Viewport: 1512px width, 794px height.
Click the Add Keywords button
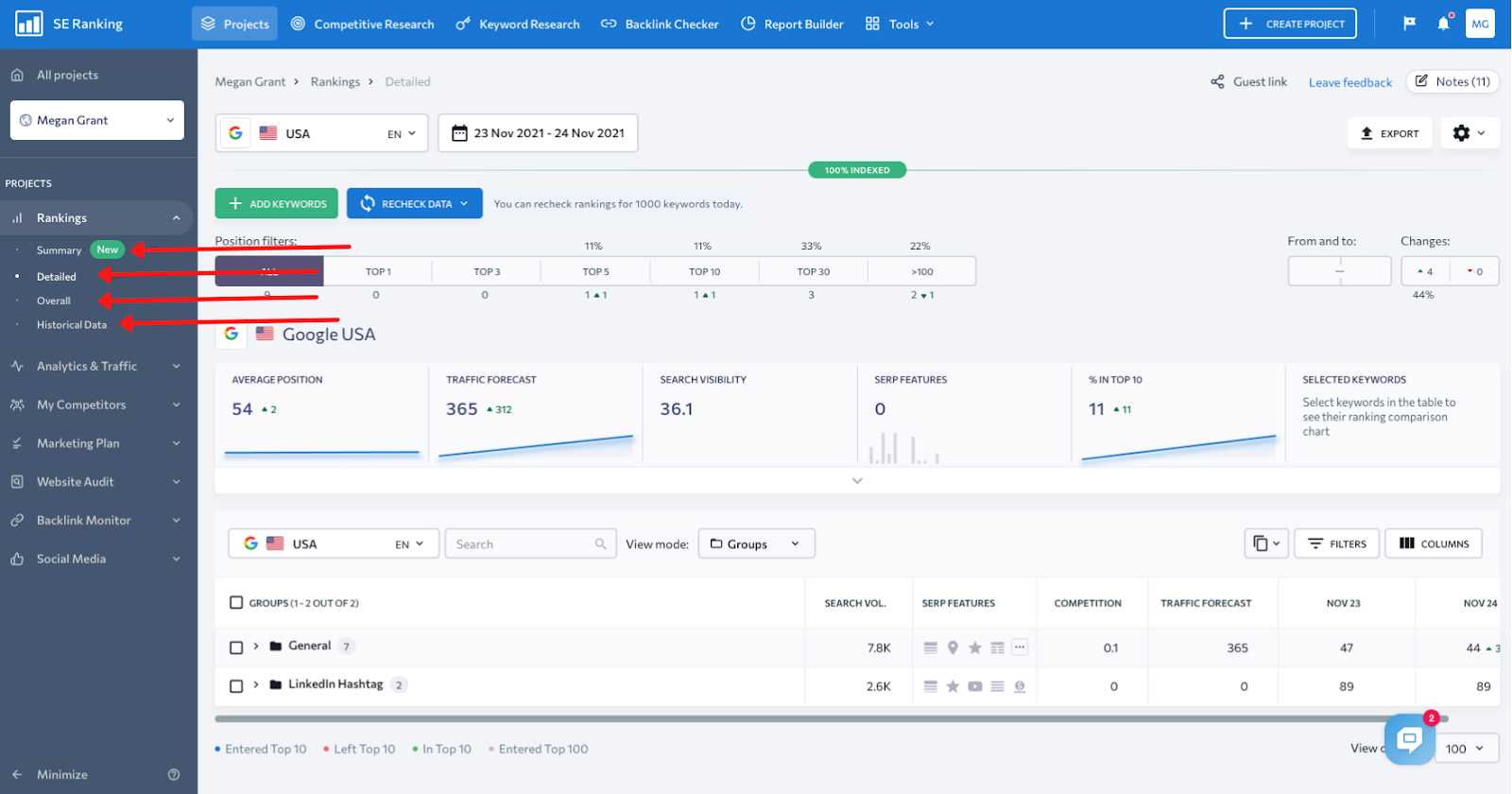[x=277, y=203]
